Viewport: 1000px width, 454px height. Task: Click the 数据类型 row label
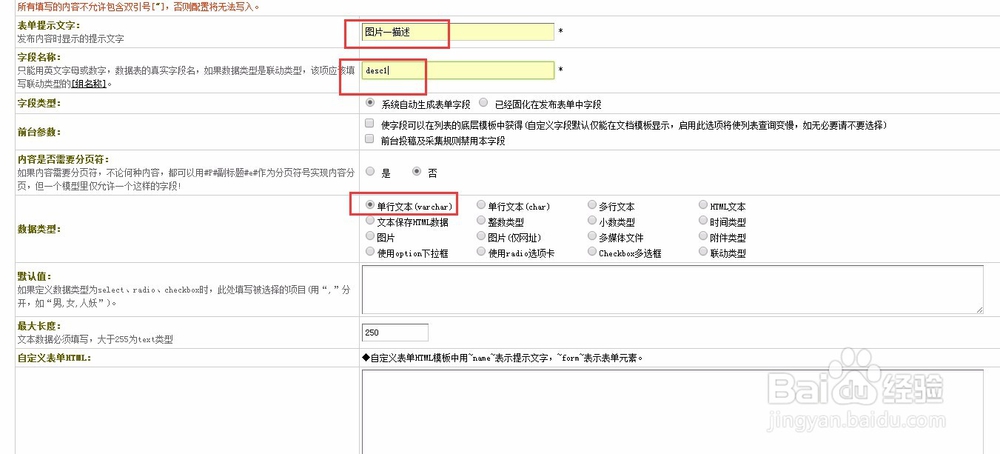[x=40, y=228]
